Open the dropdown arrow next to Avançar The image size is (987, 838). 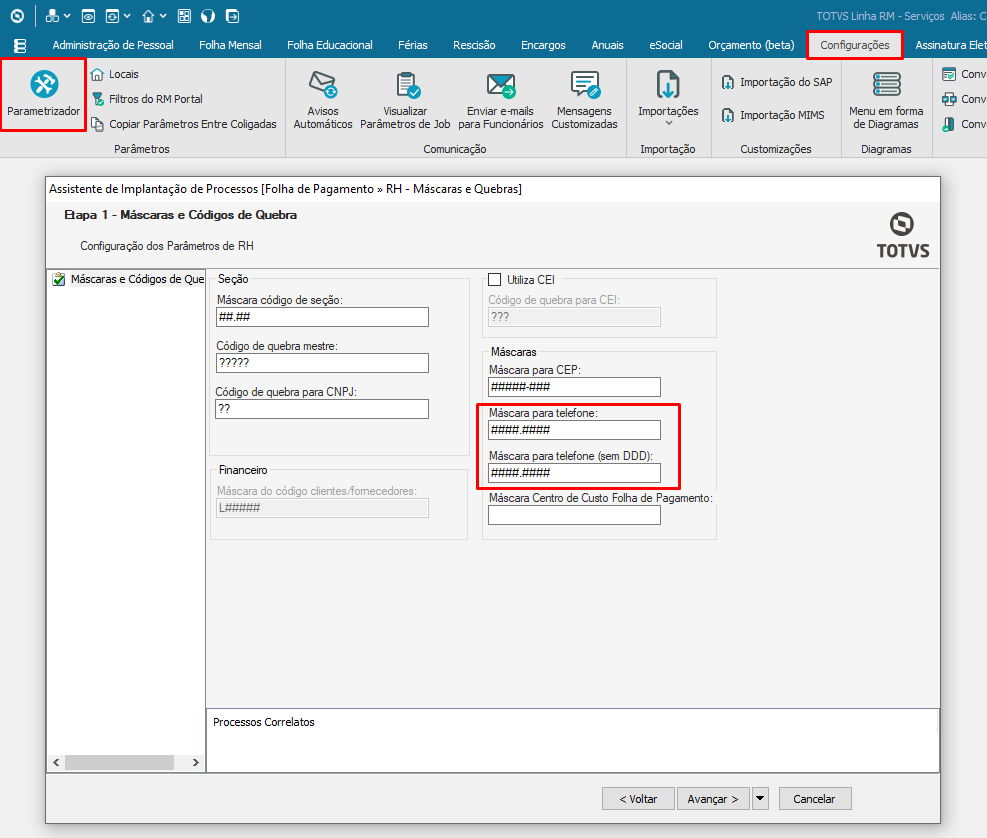[760, 798]
